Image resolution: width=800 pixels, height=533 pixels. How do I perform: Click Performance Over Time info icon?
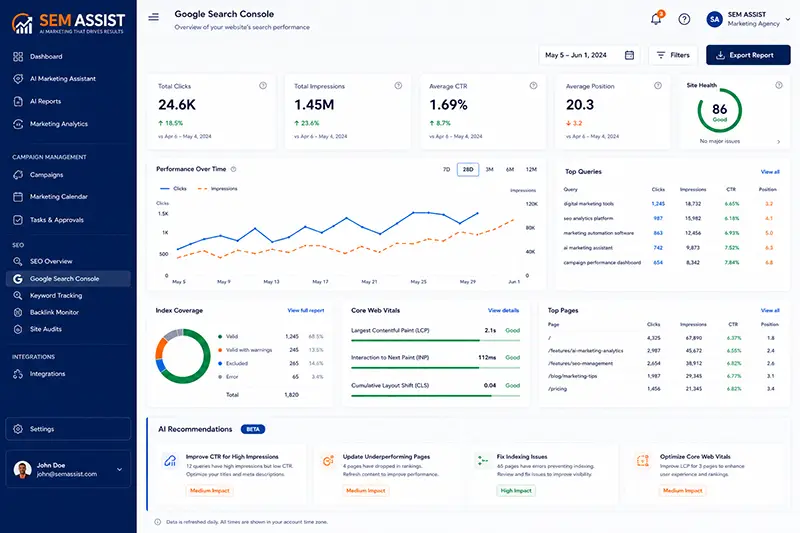tap(233, 169)
